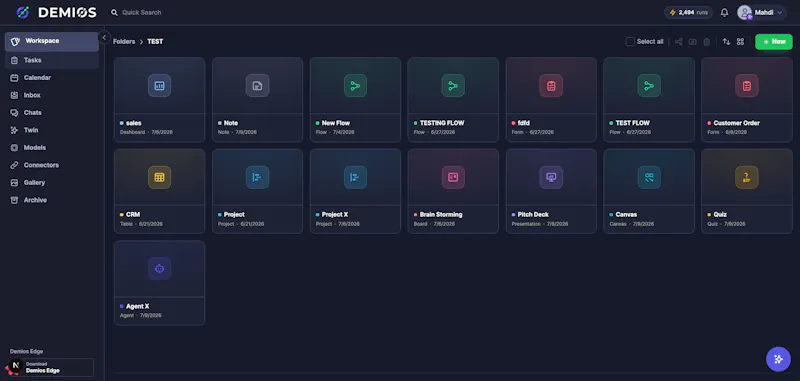Open Tasks in the sidebar
The image size is (800, 381).
pos(52,60)
